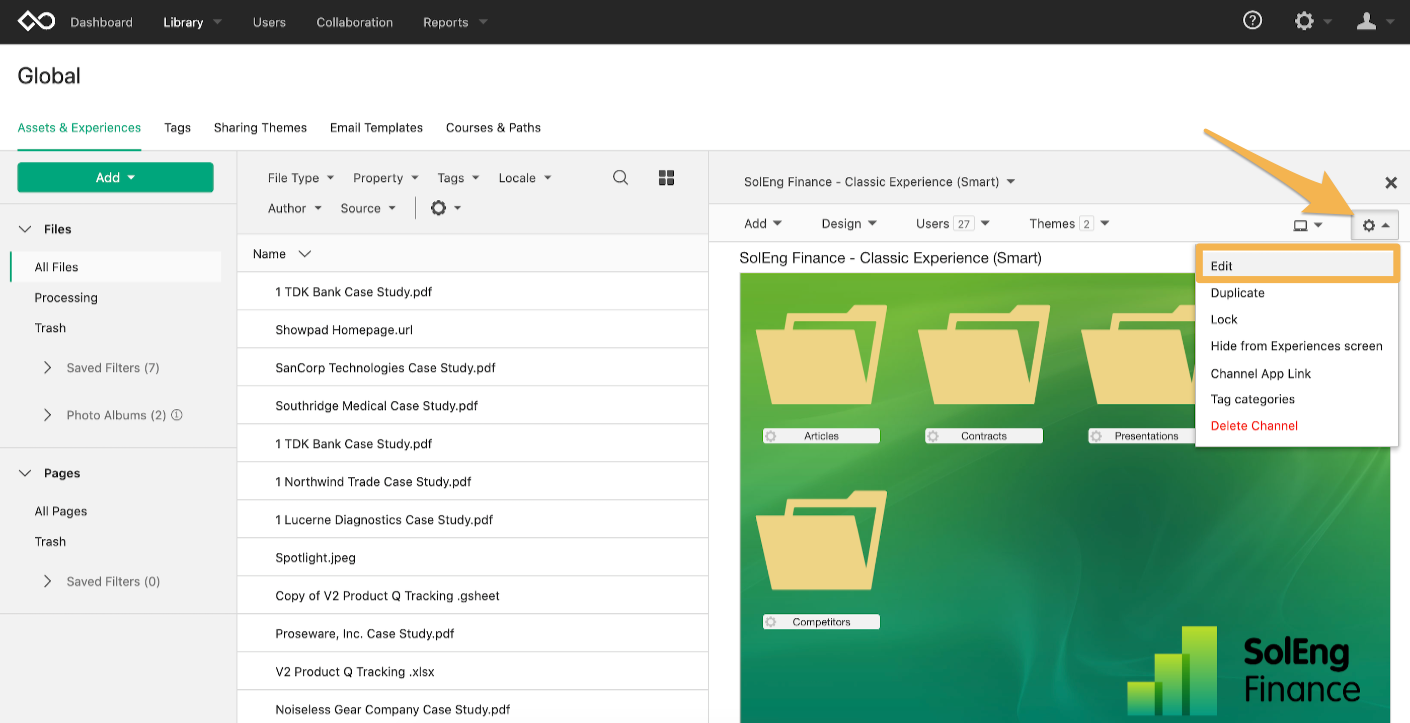Click the Photo Albums info icon

tap(177, 415)
